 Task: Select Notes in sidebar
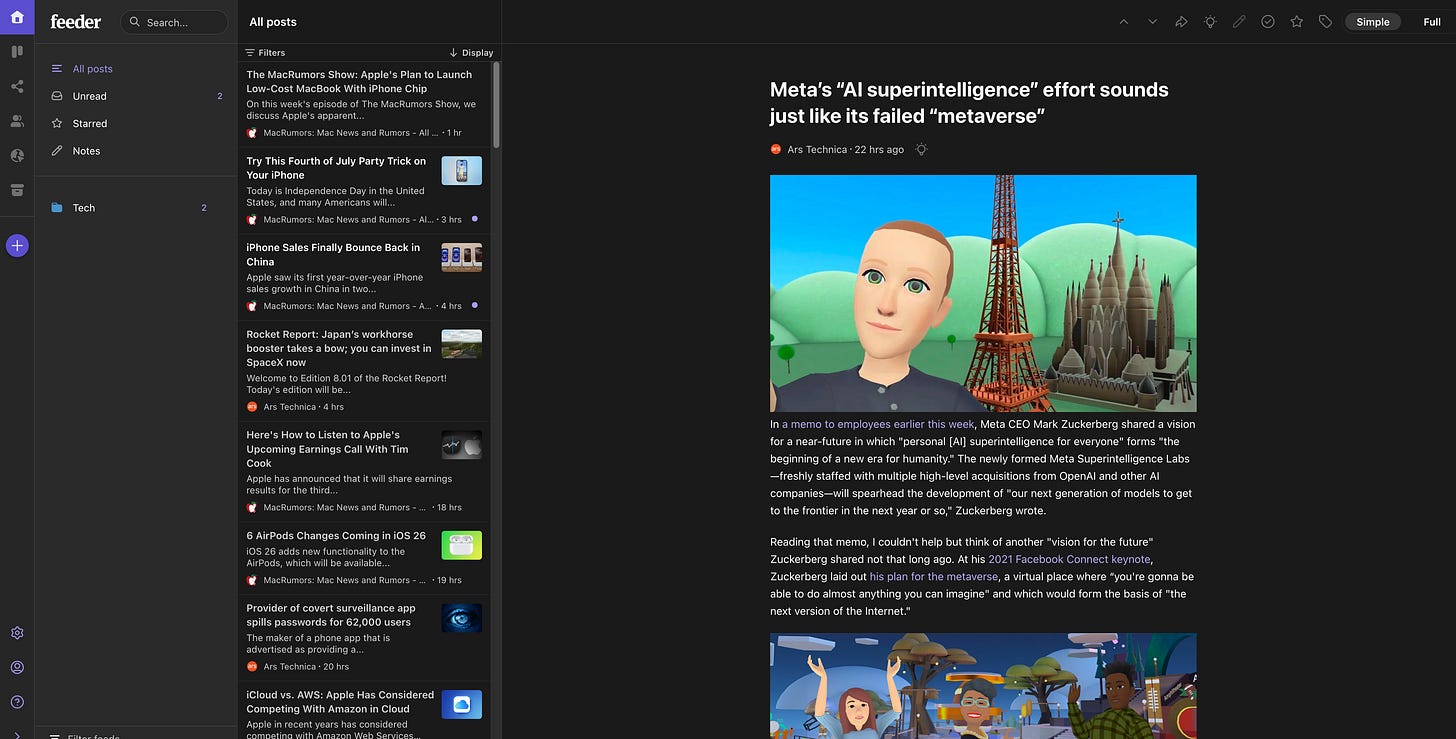[x=136, y=151]
